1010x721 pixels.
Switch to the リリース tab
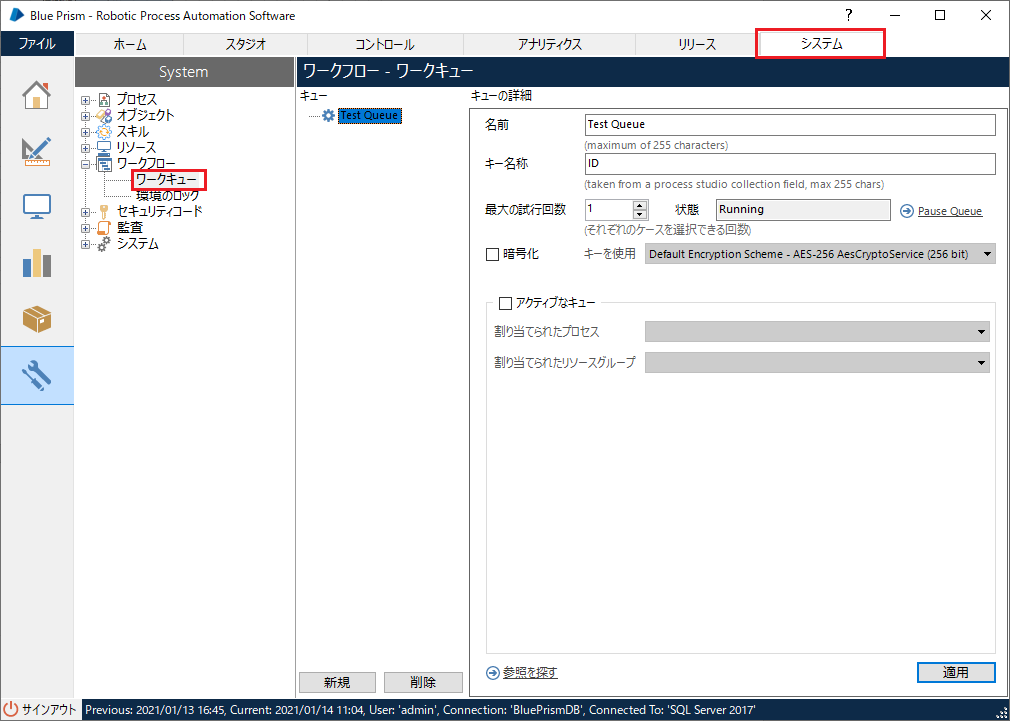point(696,44)
